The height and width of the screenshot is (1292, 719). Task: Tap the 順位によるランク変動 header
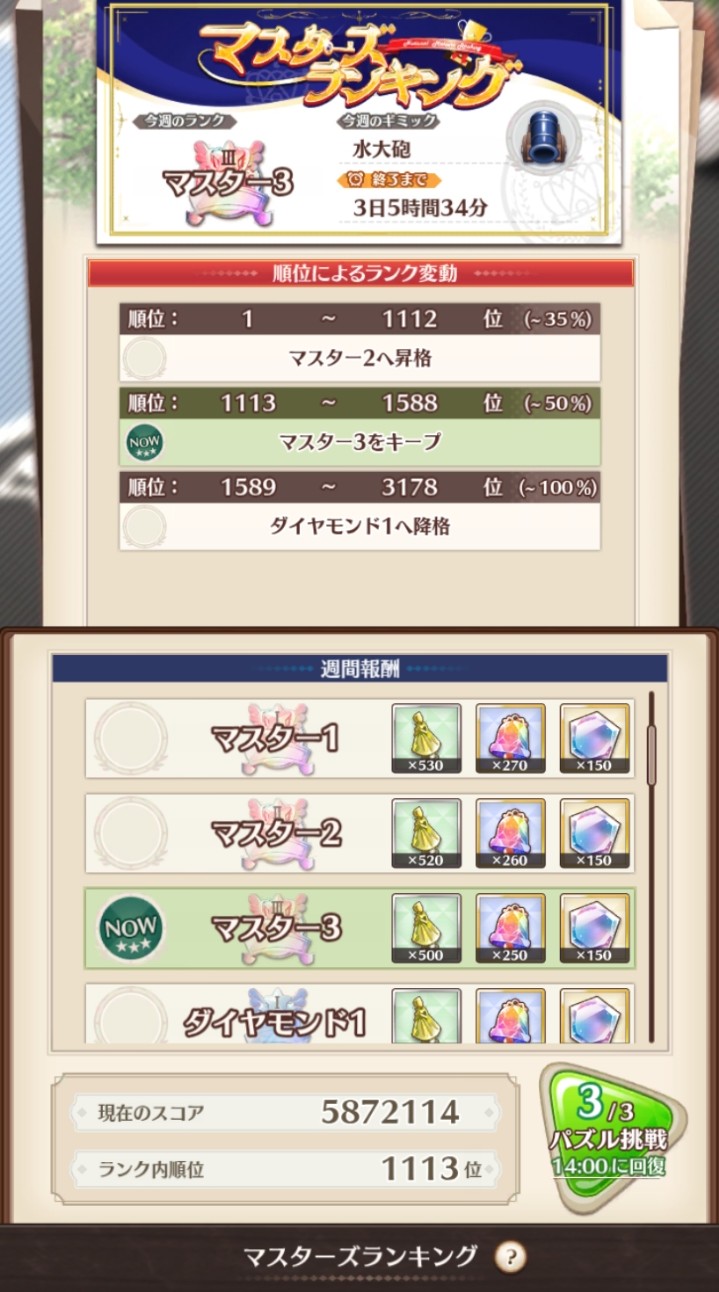[360, 273]
